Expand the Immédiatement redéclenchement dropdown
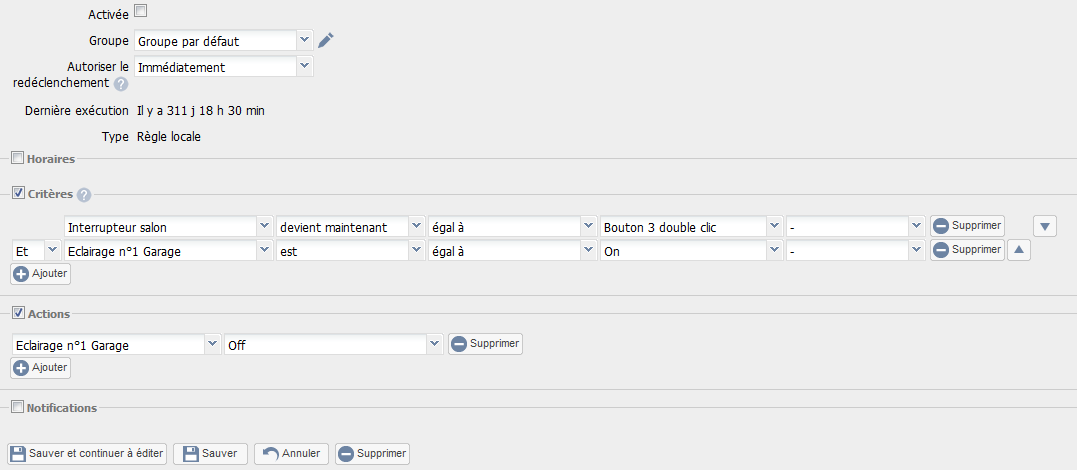 (224, 67)
